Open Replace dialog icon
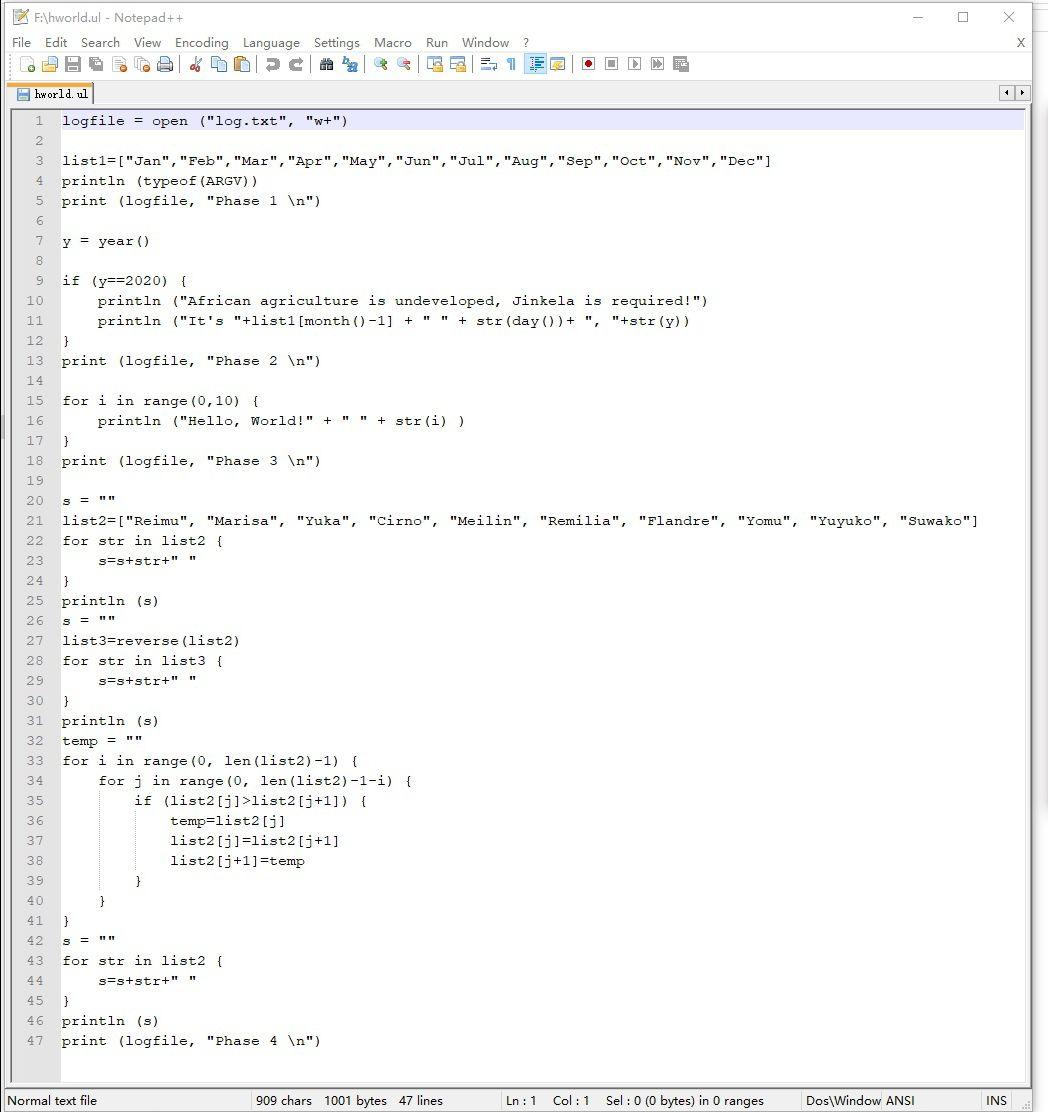 [350, 65]
